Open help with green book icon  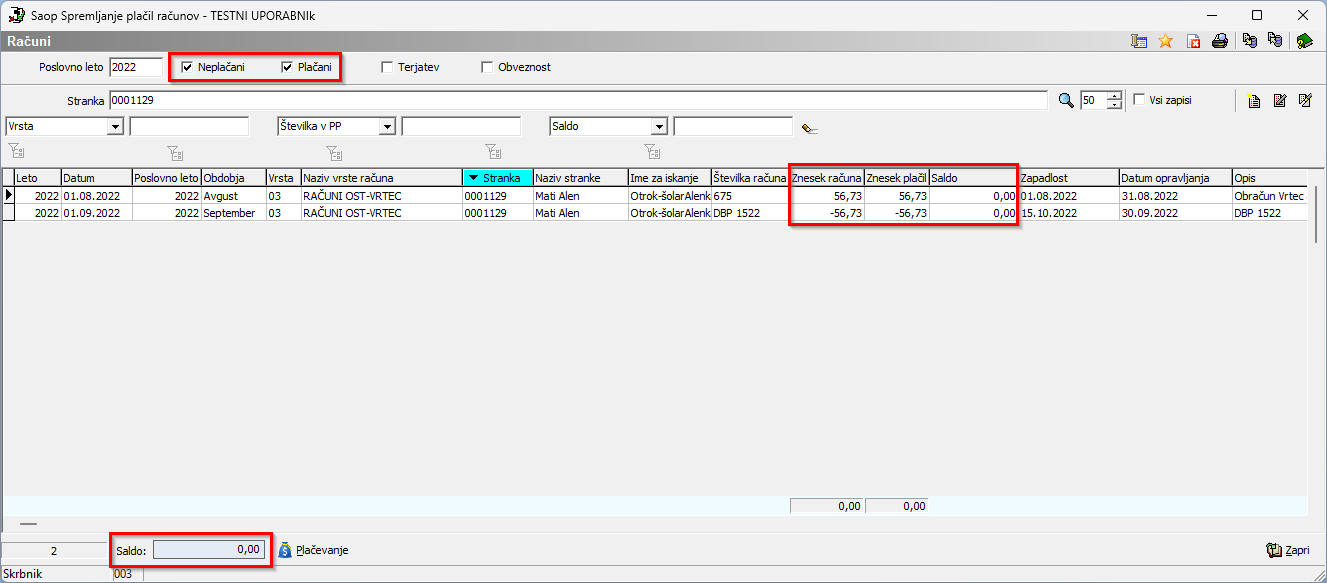coord(1303,41)
